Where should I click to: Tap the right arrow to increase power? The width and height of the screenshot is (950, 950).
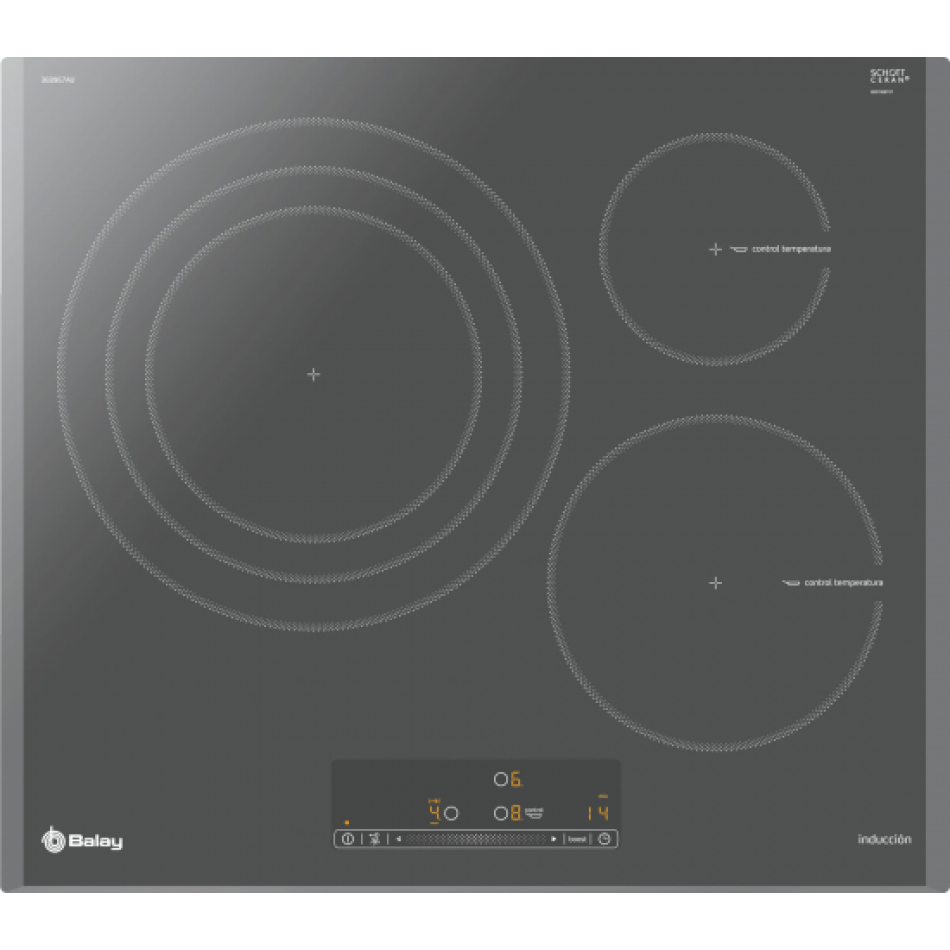coord(553,839)
